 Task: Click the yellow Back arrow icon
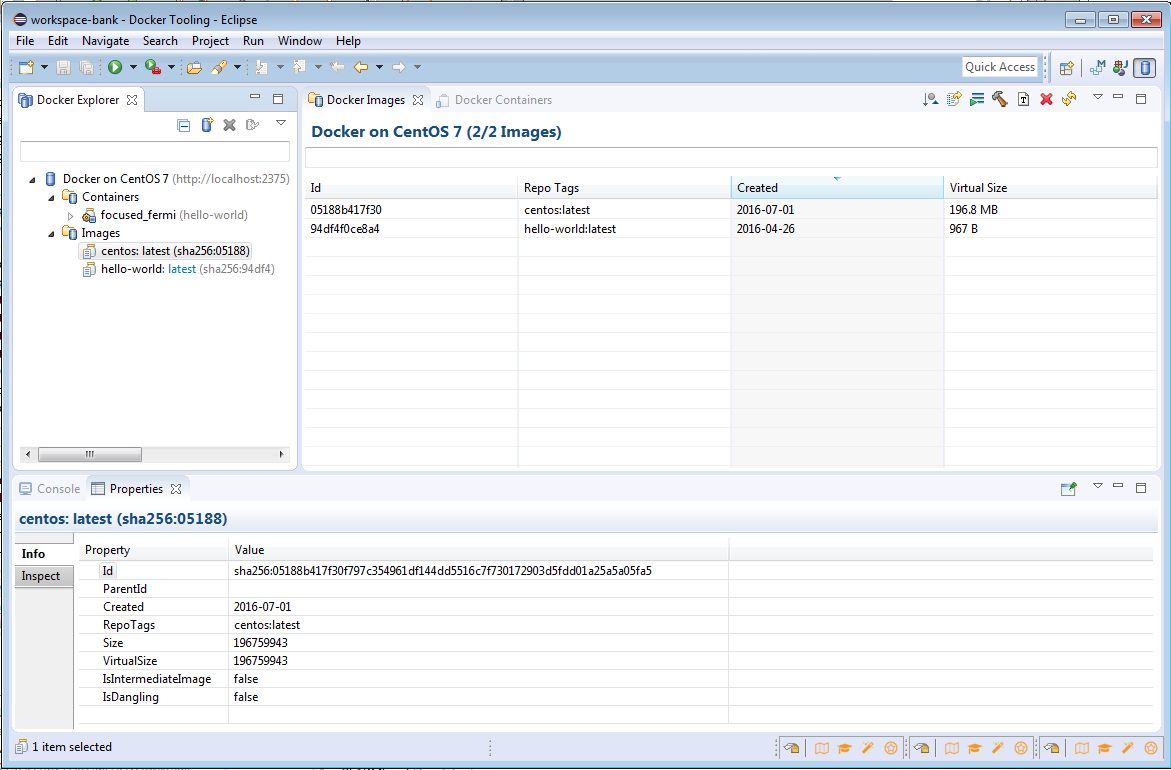pyautogui.click(x=361, y=67)
